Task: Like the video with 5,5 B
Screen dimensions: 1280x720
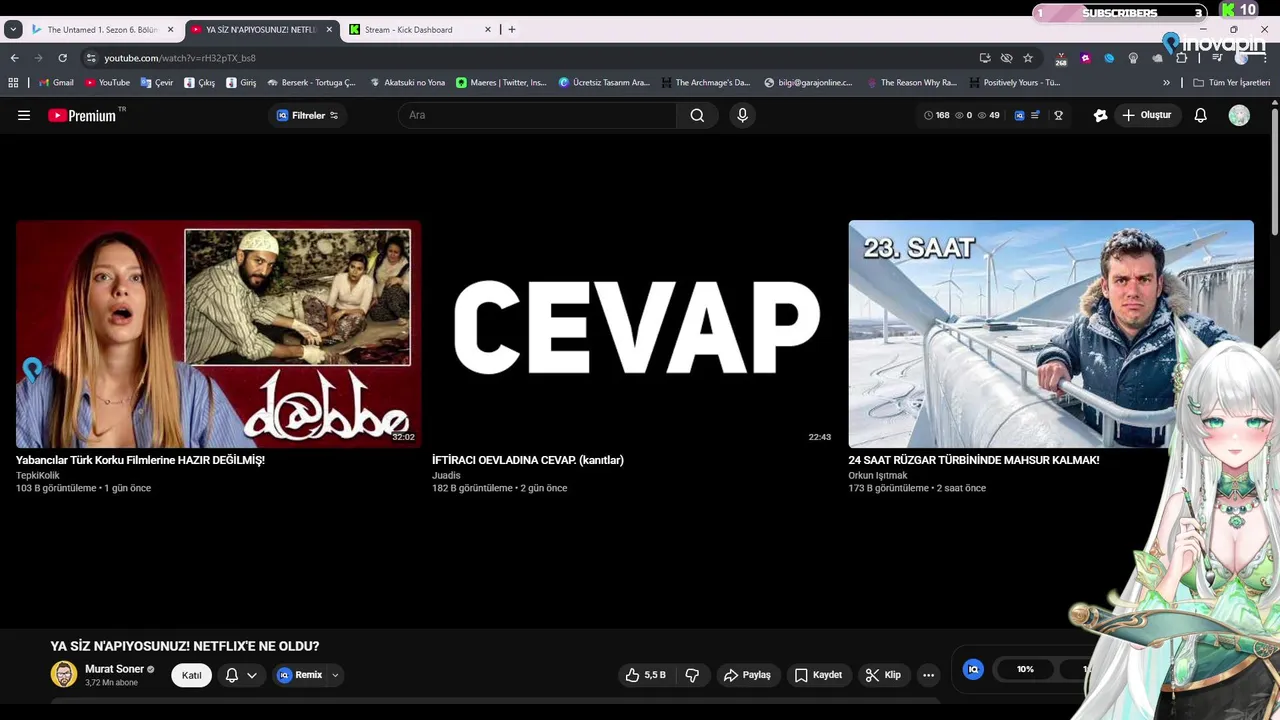Action: (x=646, y=675)
